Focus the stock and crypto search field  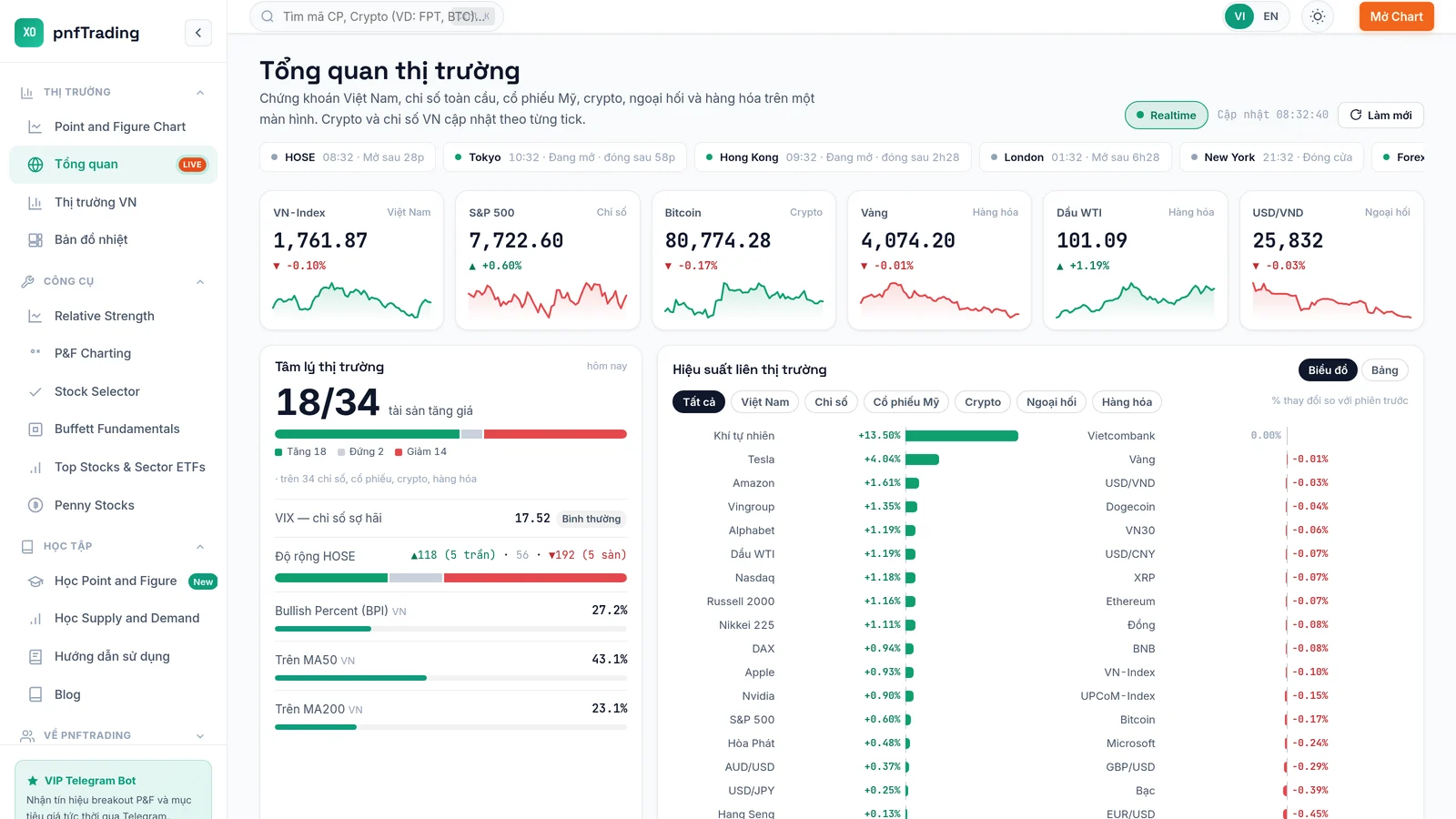(377, 16)
